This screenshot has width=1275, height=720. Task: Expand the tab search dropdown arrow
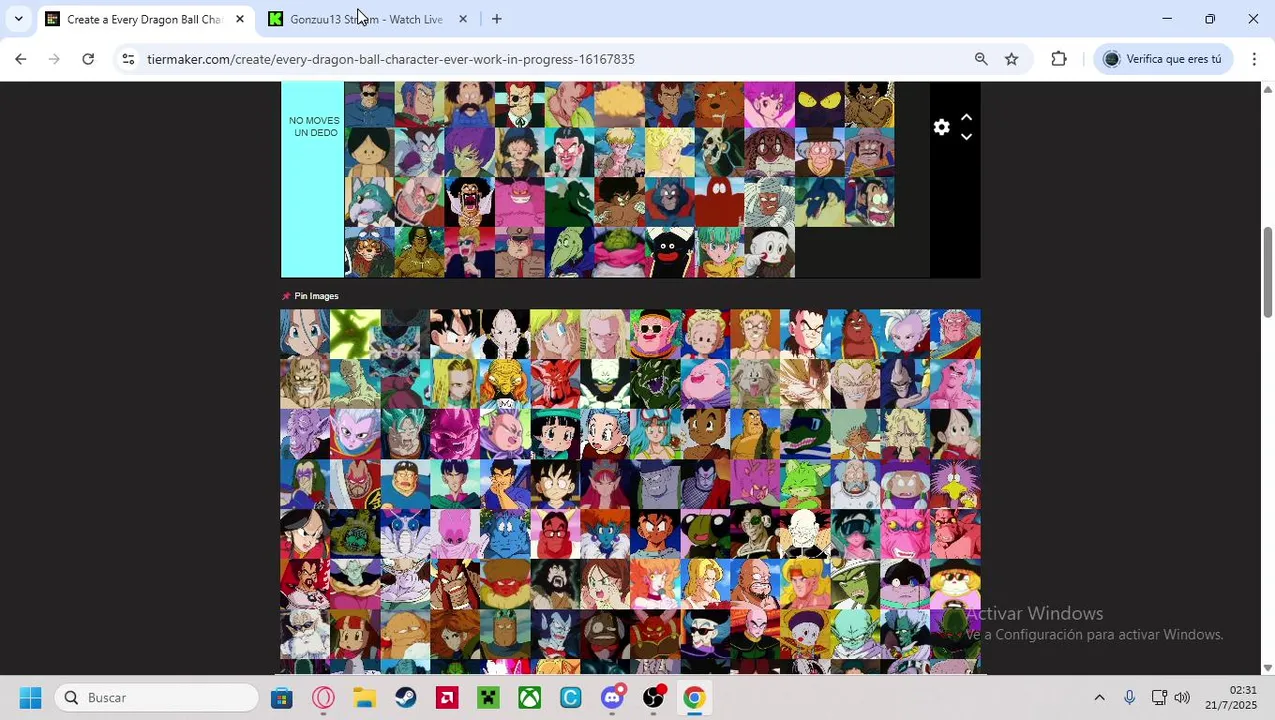click(x=18, y=19)
